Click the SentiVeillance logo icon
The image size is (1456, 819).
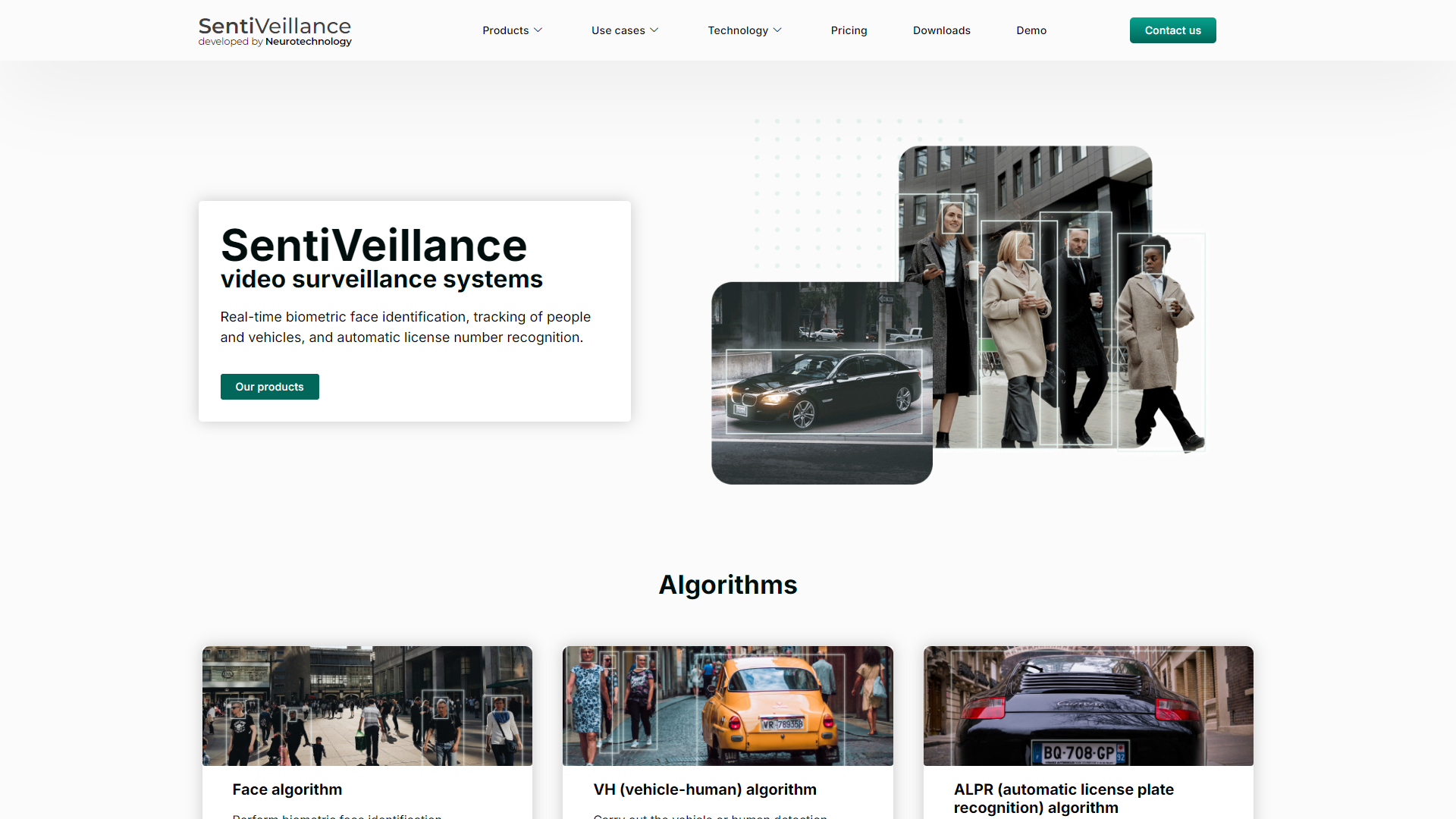coord(275,30)
